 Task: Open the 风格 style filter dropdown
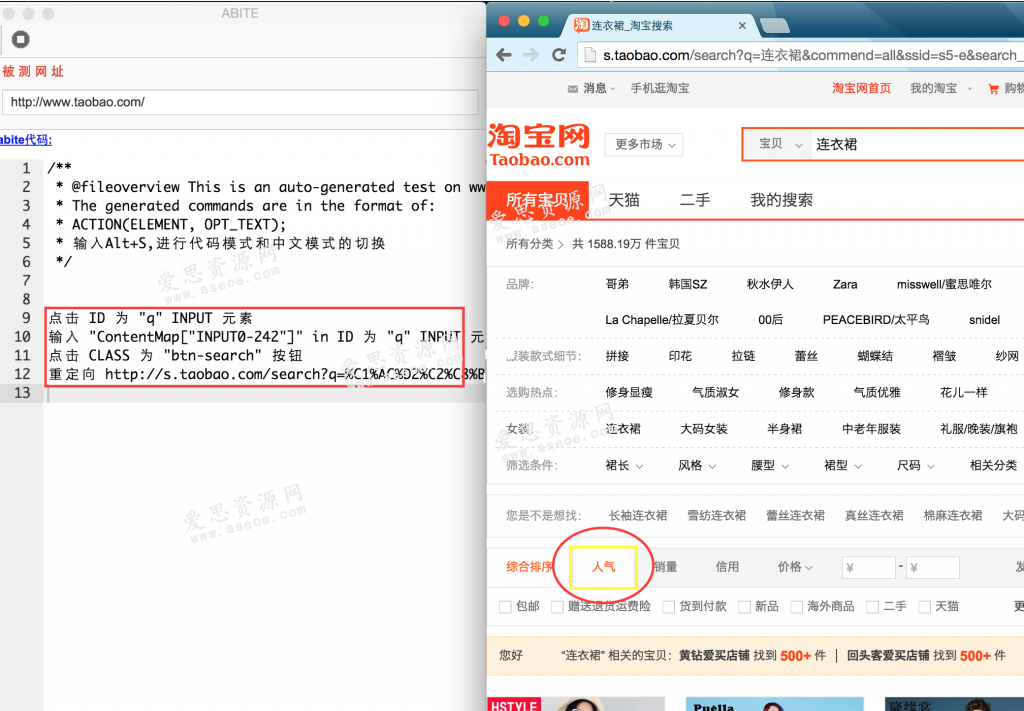696,465
